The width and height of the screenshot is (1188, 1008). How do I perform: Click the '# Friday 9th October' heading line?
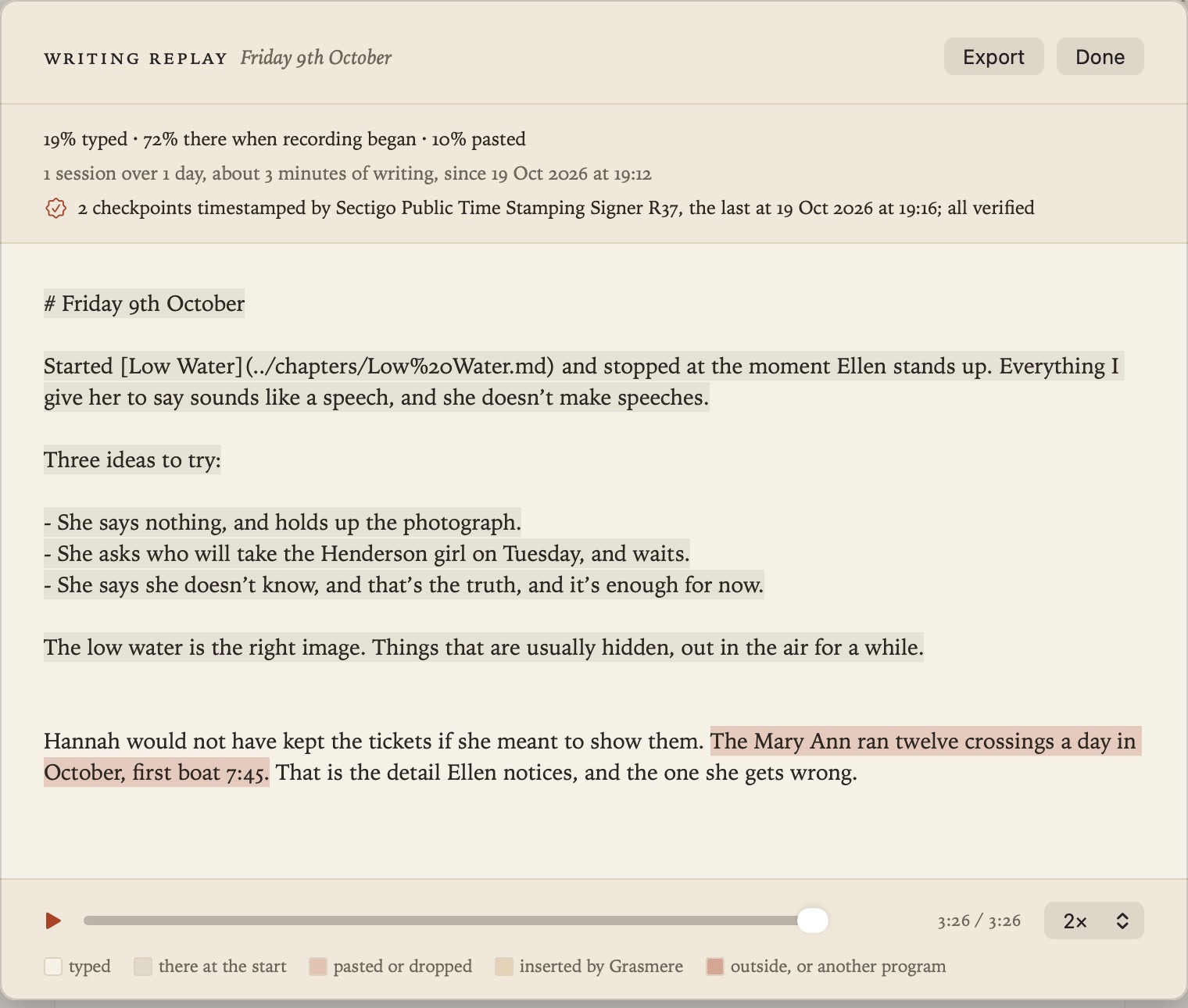[x=145, y=303]
